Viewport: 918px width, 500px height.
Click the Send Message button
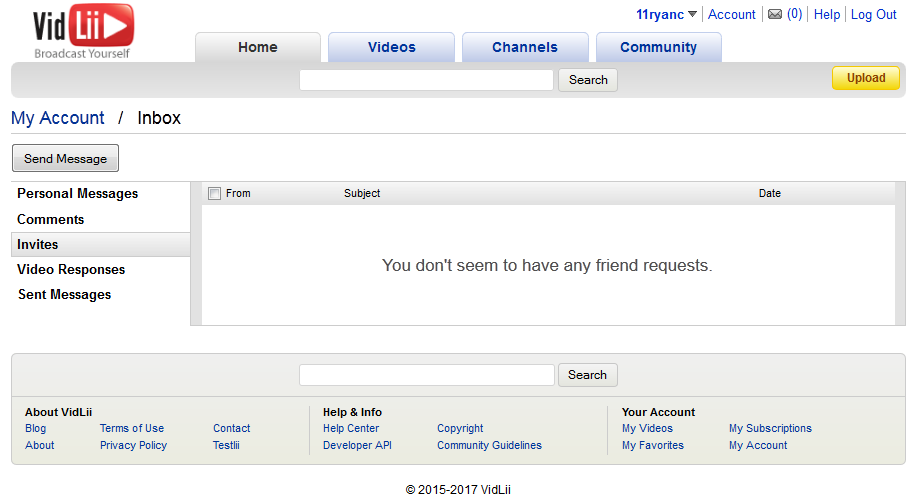click(65, 158)
